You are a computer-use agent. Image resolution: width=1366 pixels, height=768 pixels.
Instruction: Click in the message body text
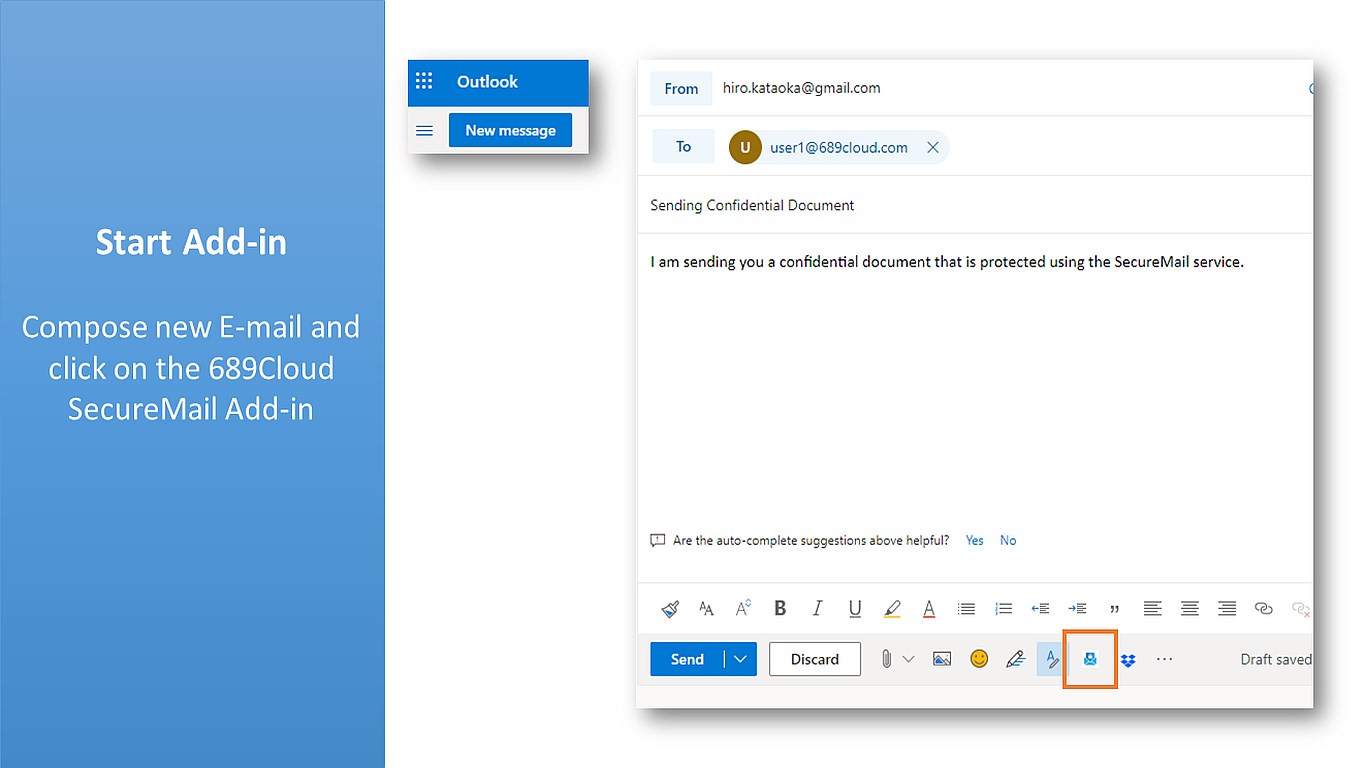(x=946, y=262)
